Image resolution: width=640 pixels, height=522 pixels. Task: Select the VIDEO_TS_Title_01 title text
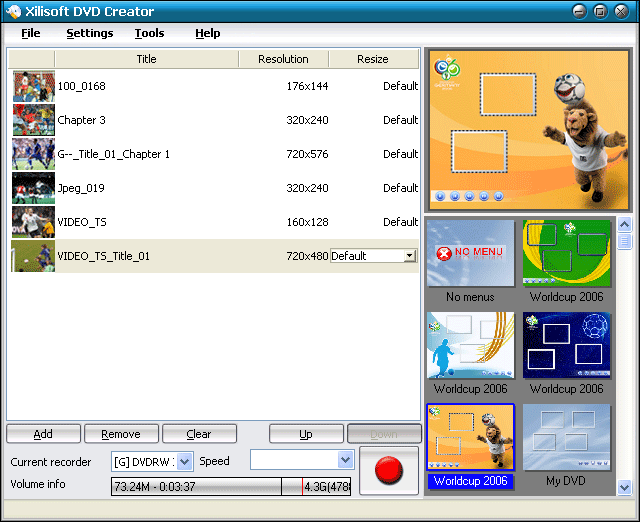tap(104, 256)
